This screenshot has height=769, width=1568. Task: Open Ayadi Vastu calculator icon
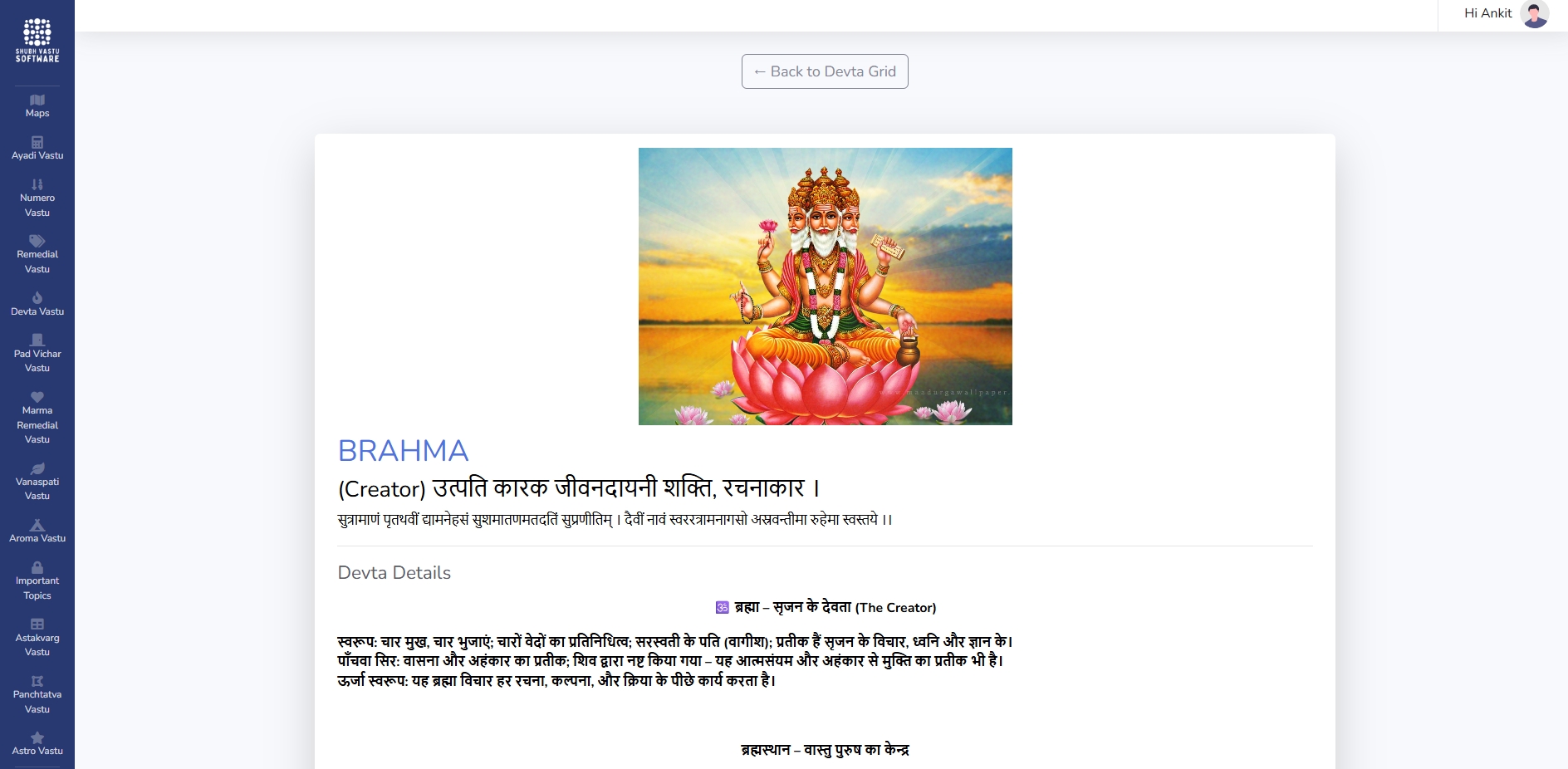37,142
